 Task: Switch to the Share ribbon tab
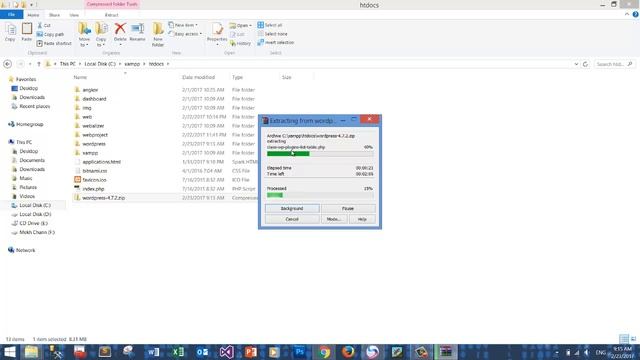pos(54,15)
